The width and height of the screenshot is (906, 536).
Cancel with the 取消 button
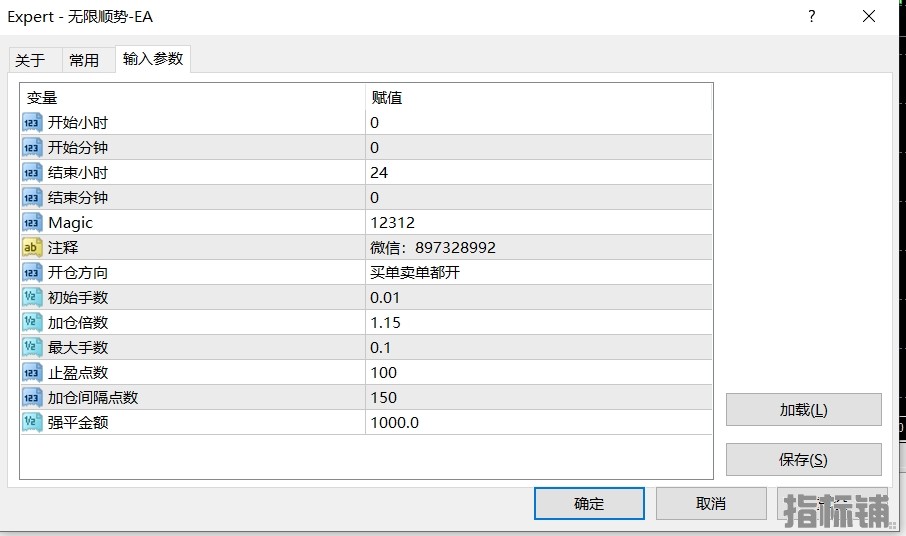pyautogui.click(x=711, y=504)
